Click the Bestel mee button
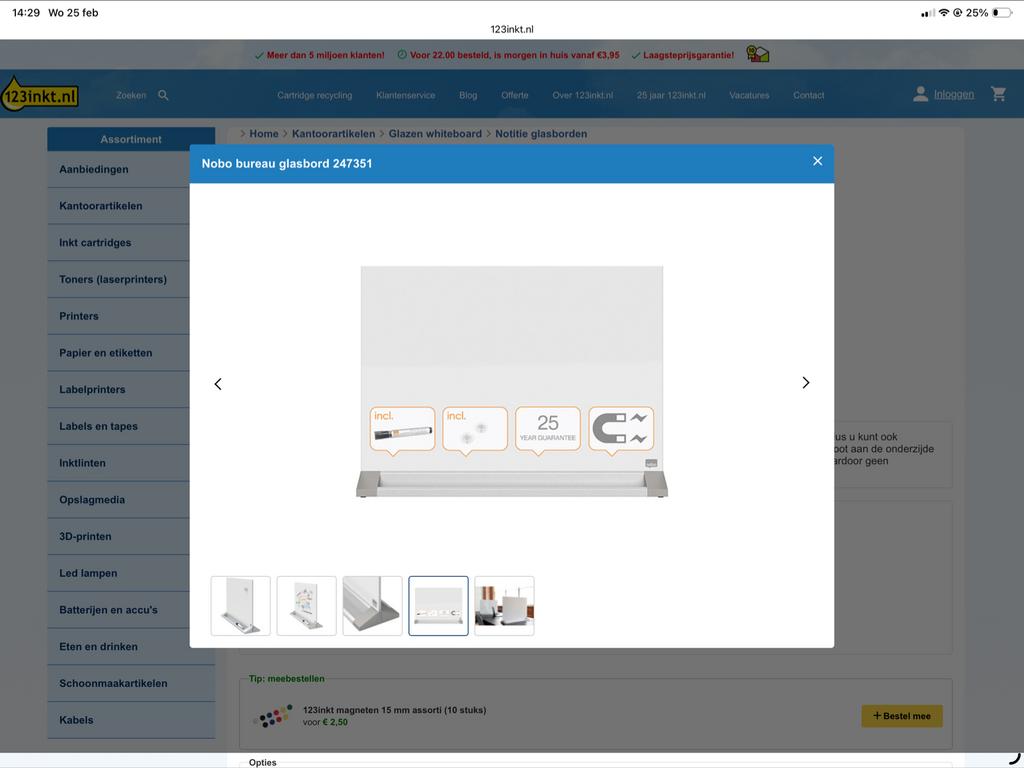The image size is (1024, 768). click(902, 716)
